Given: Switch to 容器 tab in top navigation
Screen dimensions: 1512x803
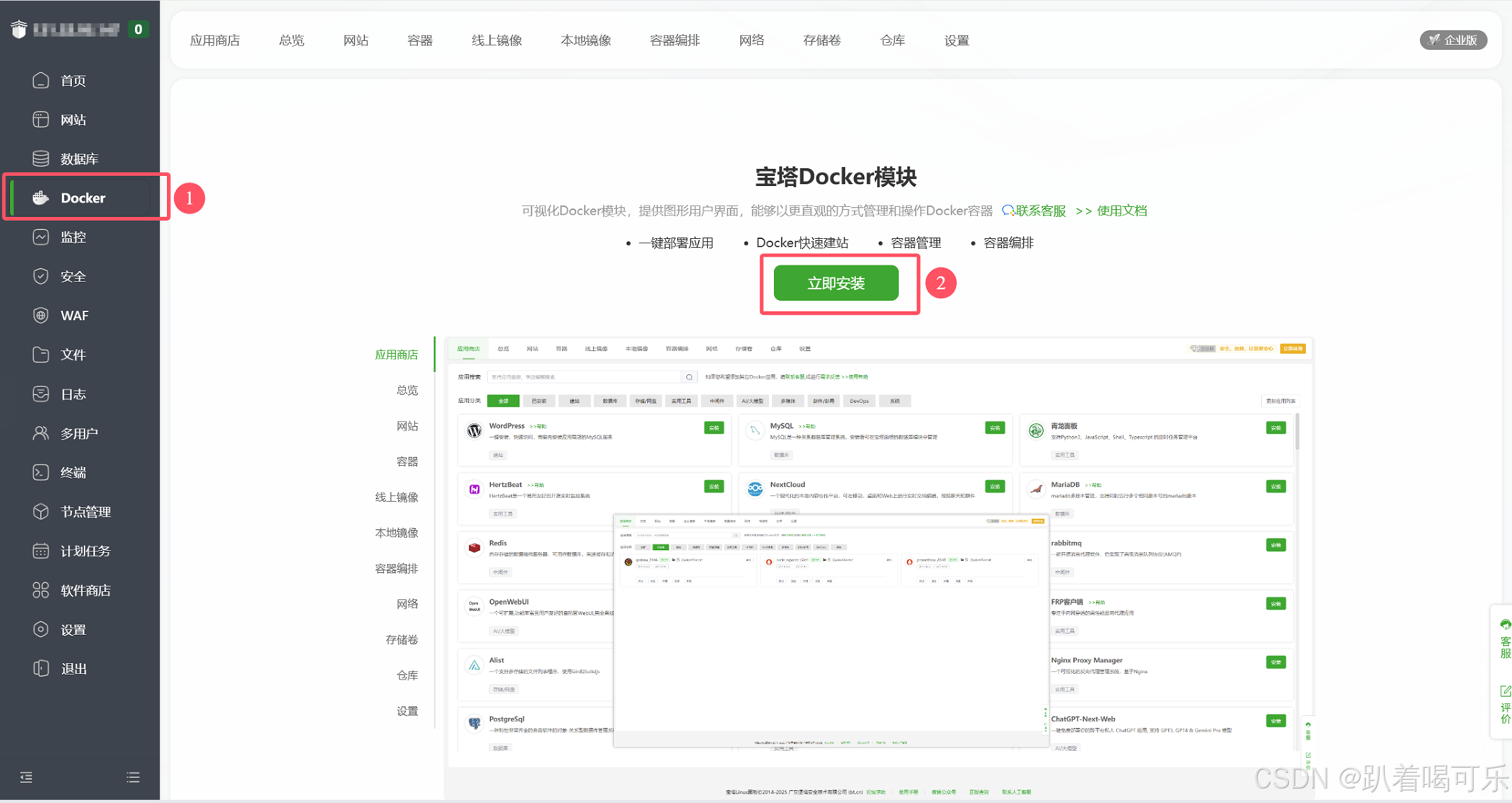Looking at the screenshot, I should tap(420, 40).
